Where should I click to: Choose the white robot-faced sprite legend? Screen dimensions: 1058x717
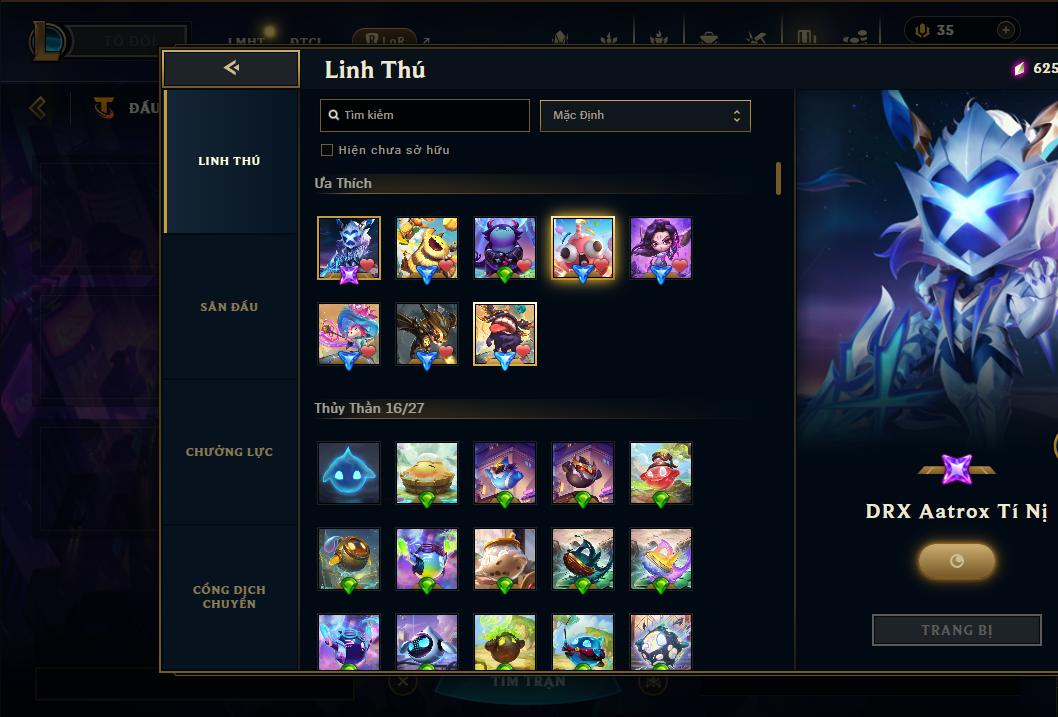point(426,641)
